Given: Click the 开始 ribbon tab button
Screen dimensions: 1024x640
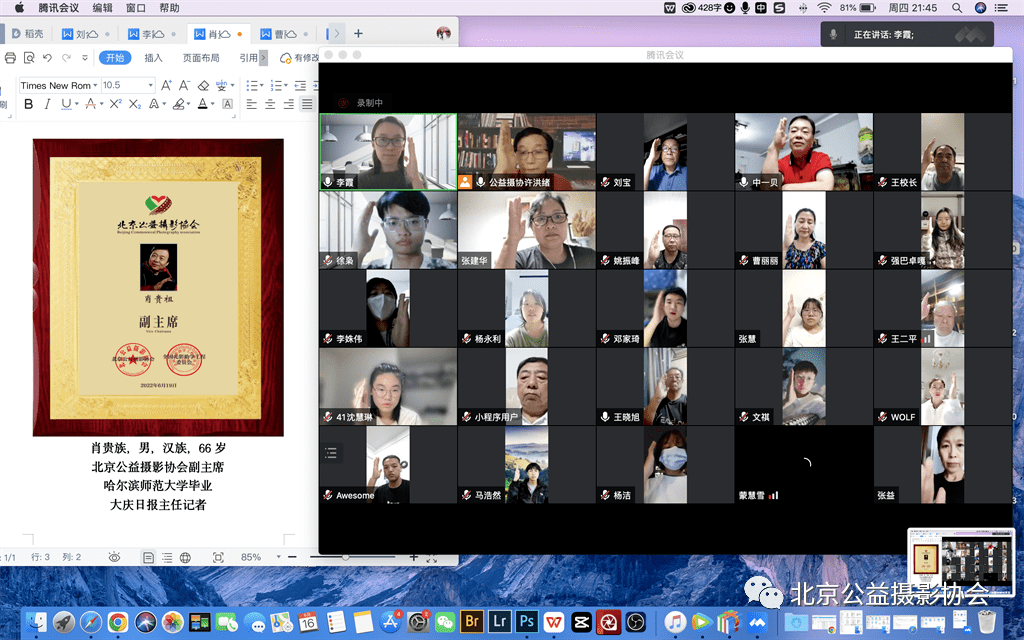Looking at the screenshot, I should (x=115, y=58).
